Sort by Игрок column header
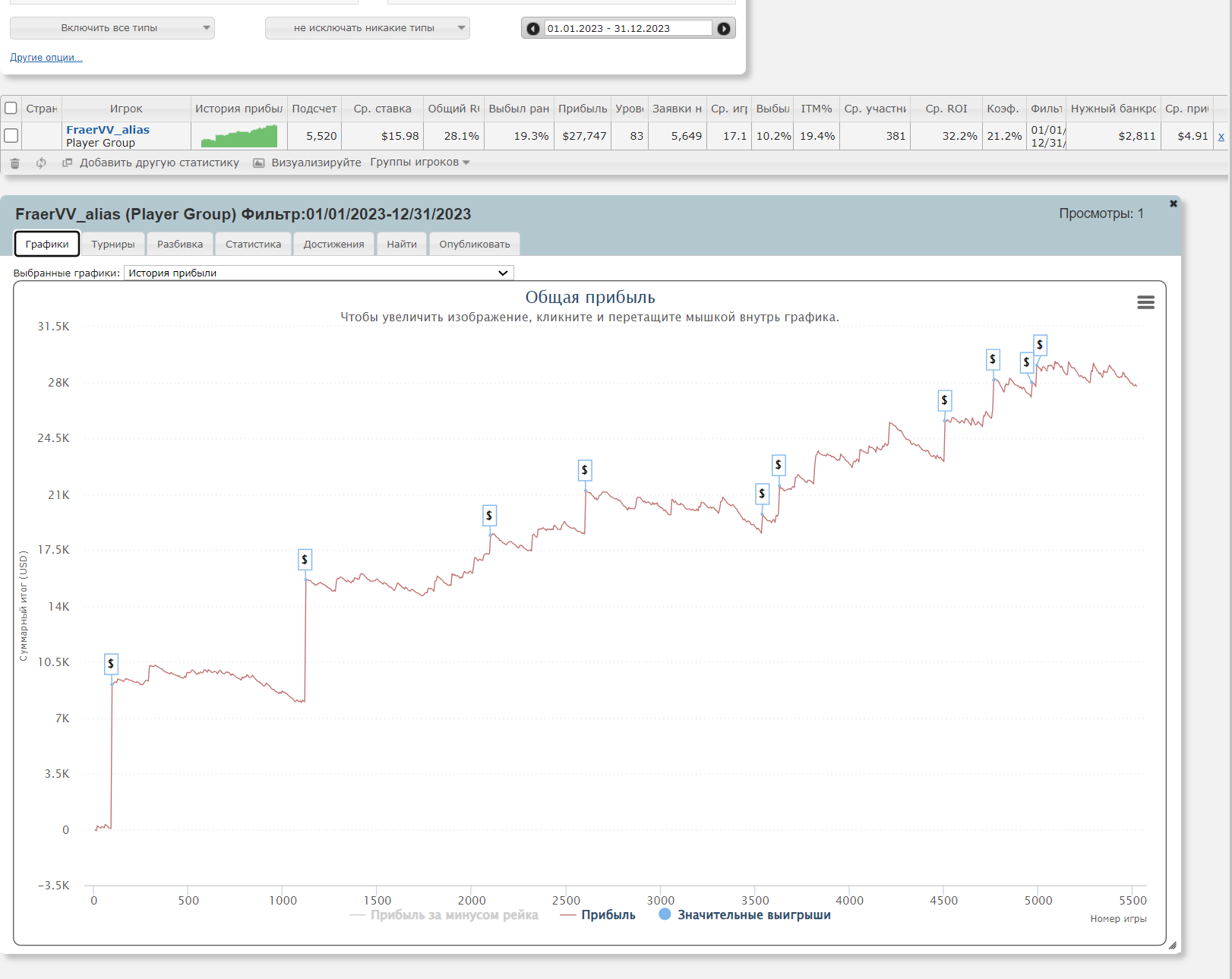 click(126, 109)
